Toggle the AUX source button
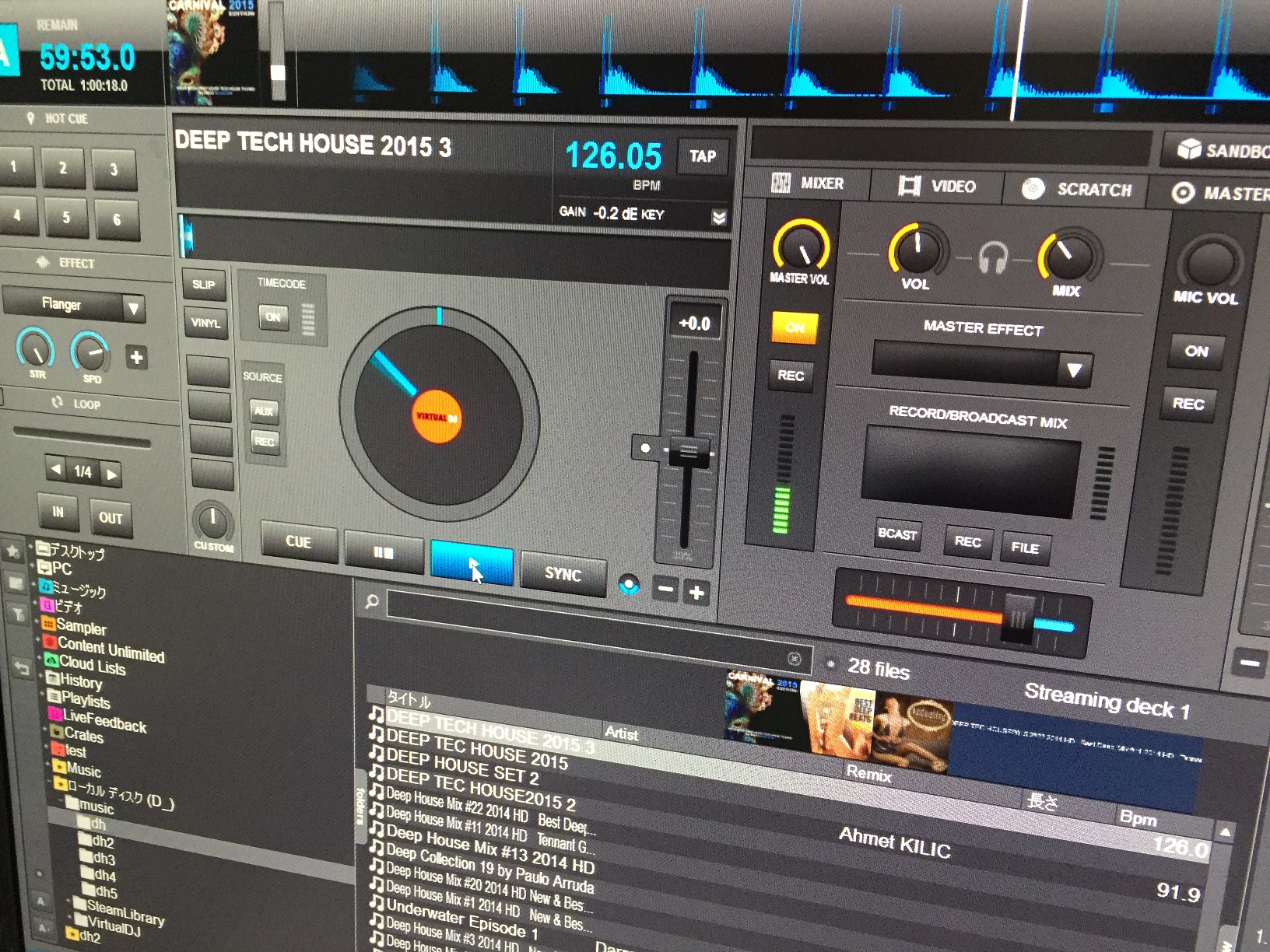This screenshot has height=952, width=1270. [x=264, y=411]
